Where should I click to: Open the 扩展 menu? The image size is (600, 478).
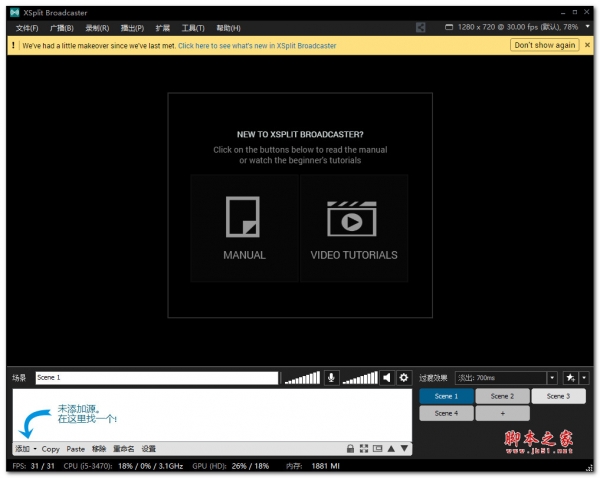pos(163,28)
